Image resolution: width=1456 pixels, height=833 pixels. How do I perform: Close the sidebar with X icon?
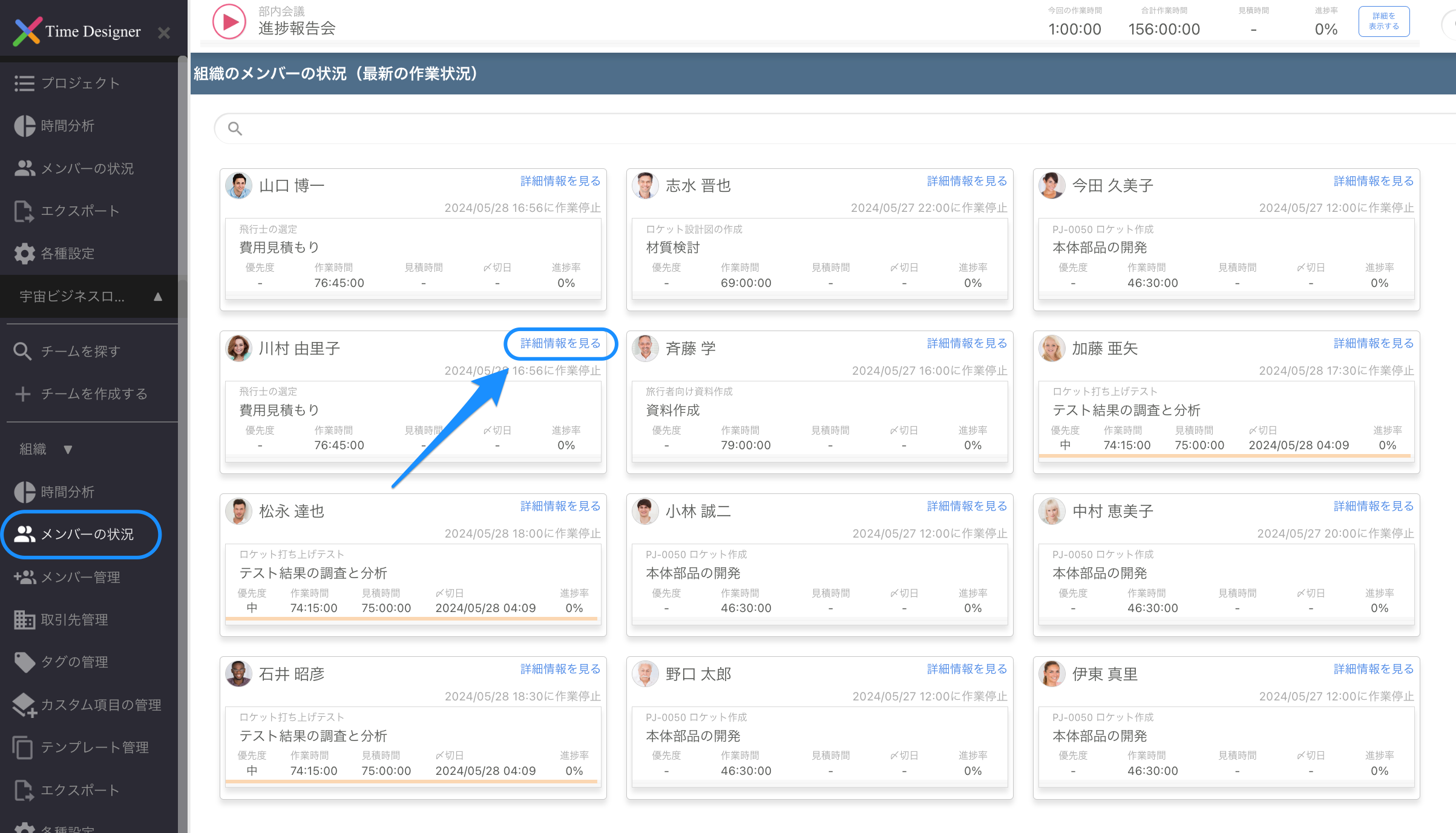(163, 33)
